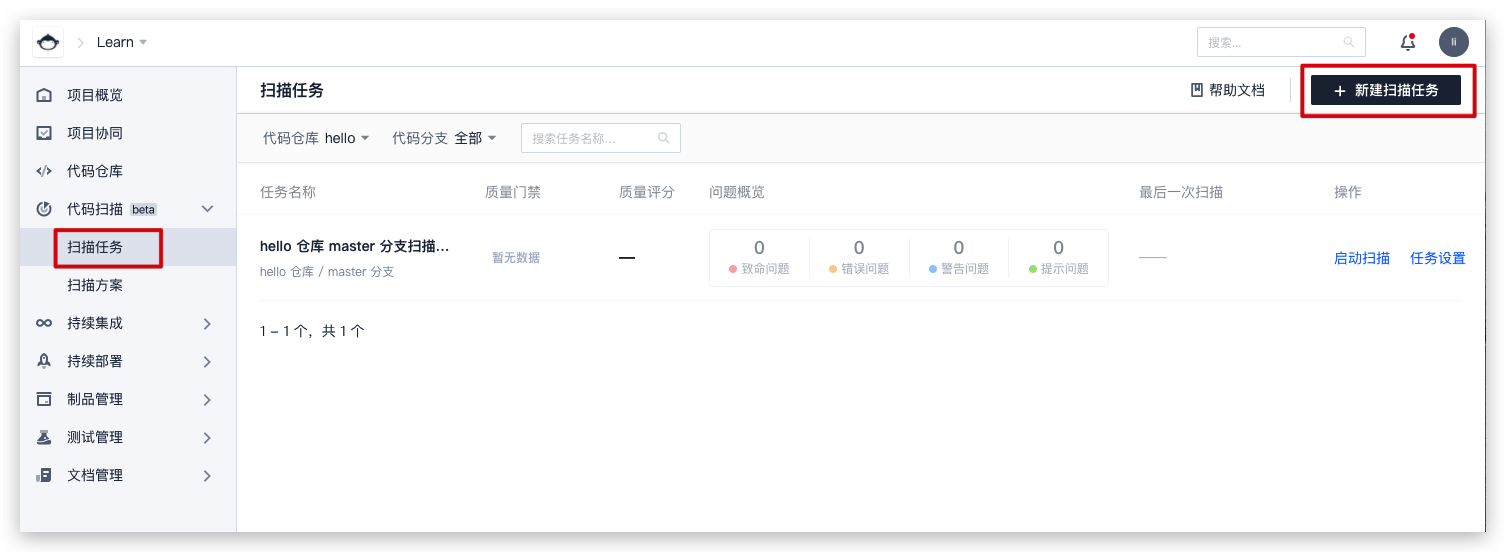Click the 问题概览 column header
Image resolution: width=1506 pixels, height=552 pixels.
(x=737, y=192)
